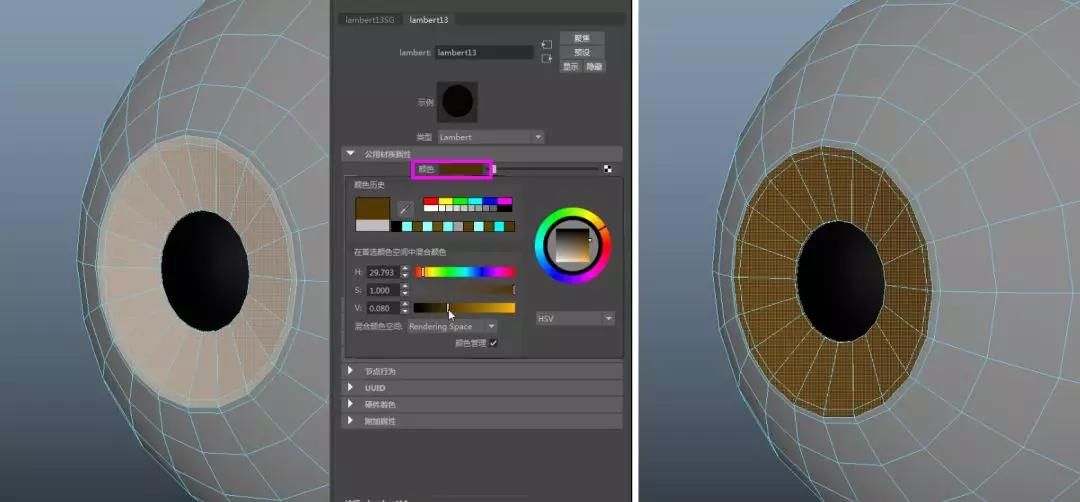Select the lambert13 tab
The image size is (1080, 502).
coord(428,19)
